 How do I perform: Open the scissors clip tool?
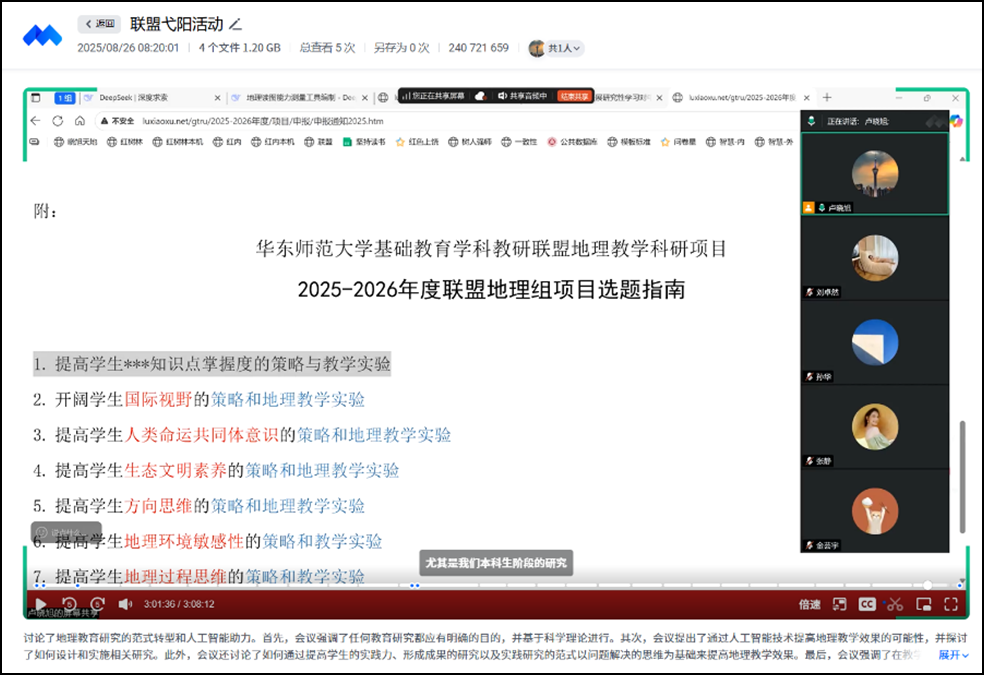click(895, 604)
